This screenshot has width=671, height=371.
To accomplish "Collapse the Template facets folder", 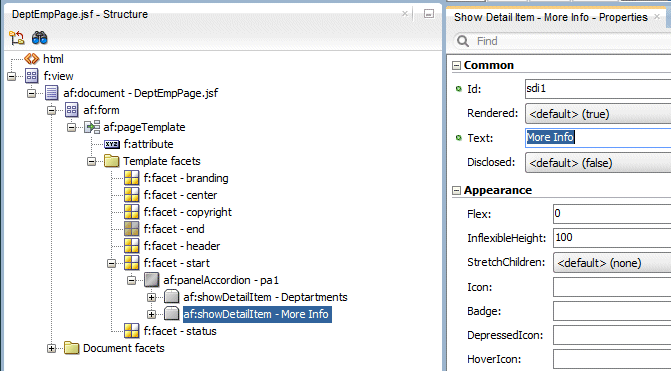I will pos(92,161).
